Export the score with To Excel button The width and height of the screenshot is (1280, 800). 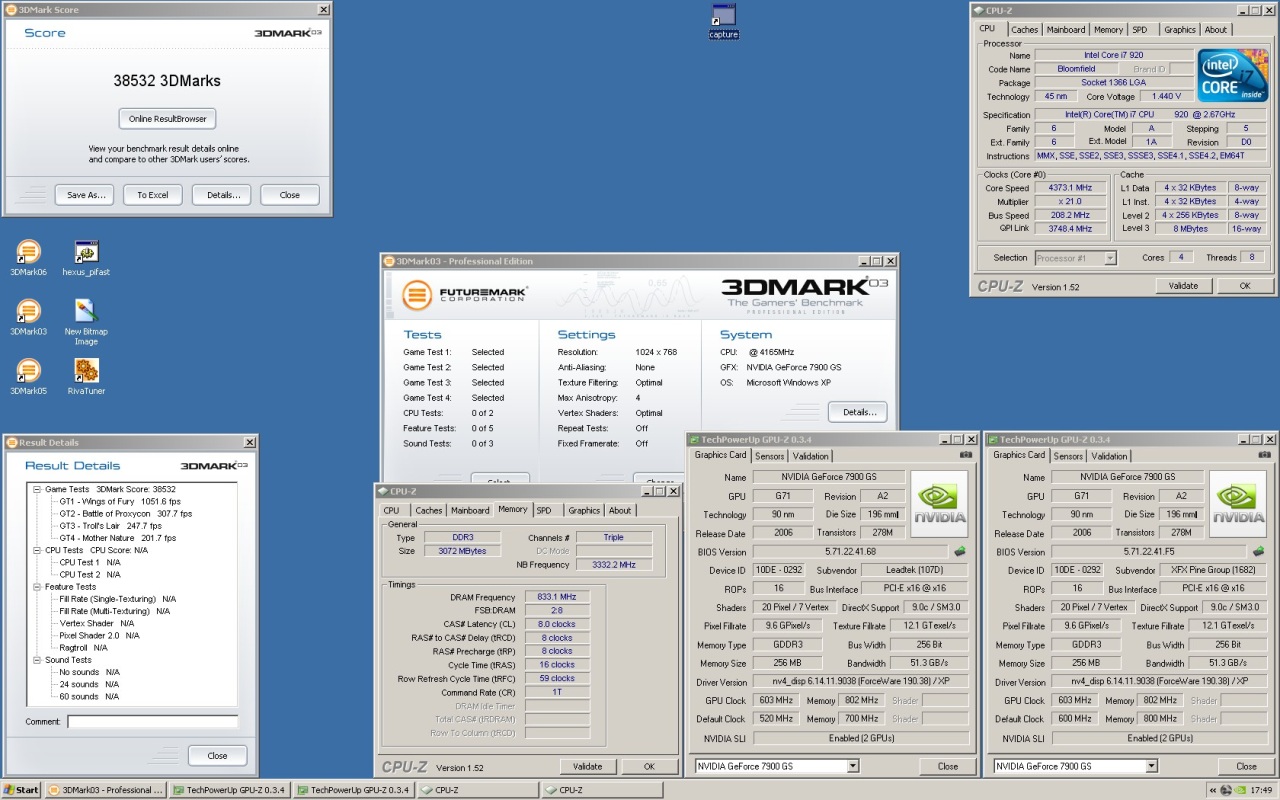tap(153, 195)
